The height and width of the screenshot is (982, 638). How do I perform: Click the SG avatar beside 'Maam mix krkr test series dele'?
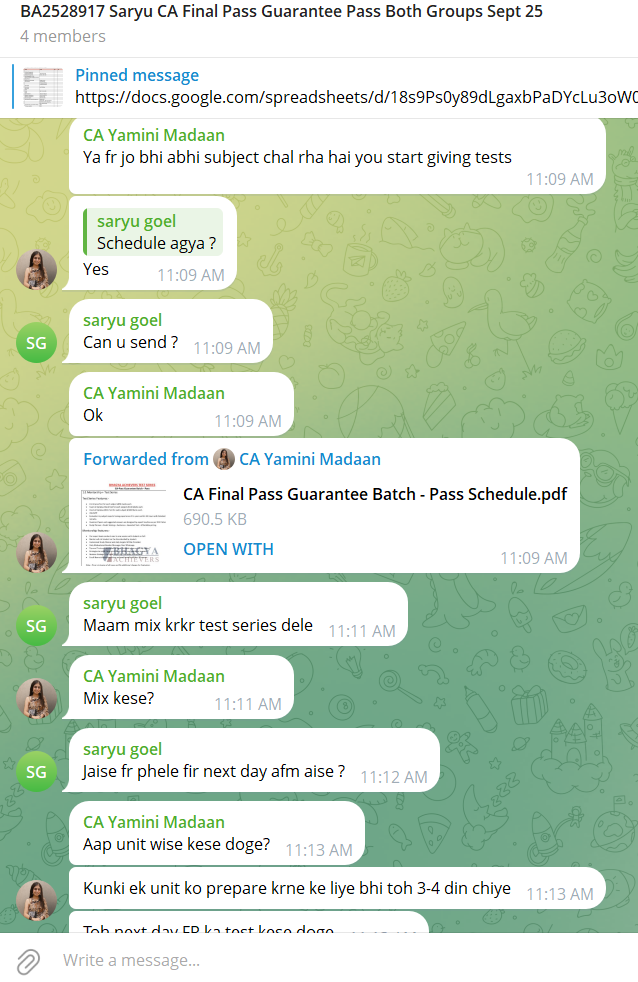point(36,626)
